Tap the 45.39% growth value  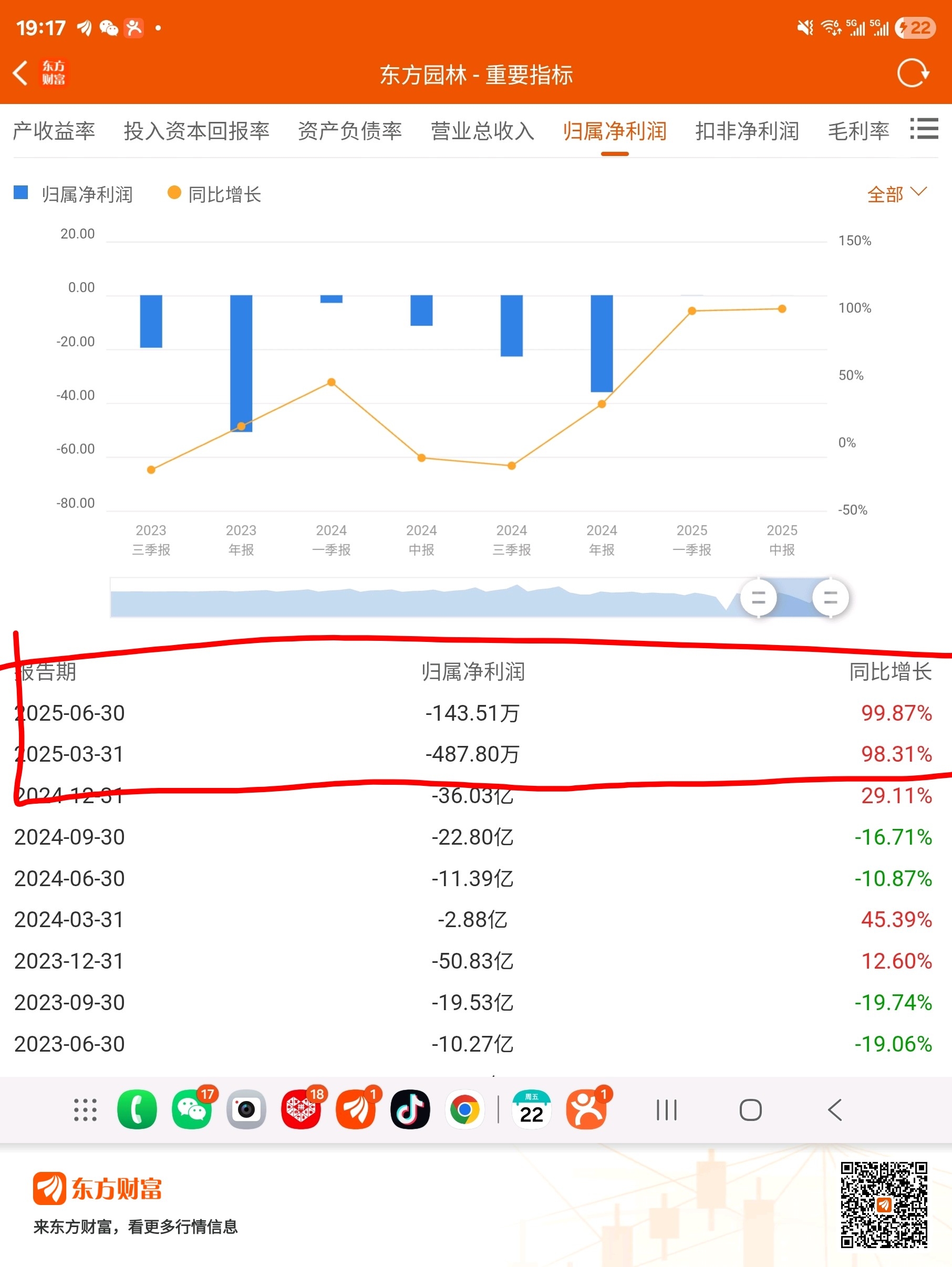tap(896, 920)
